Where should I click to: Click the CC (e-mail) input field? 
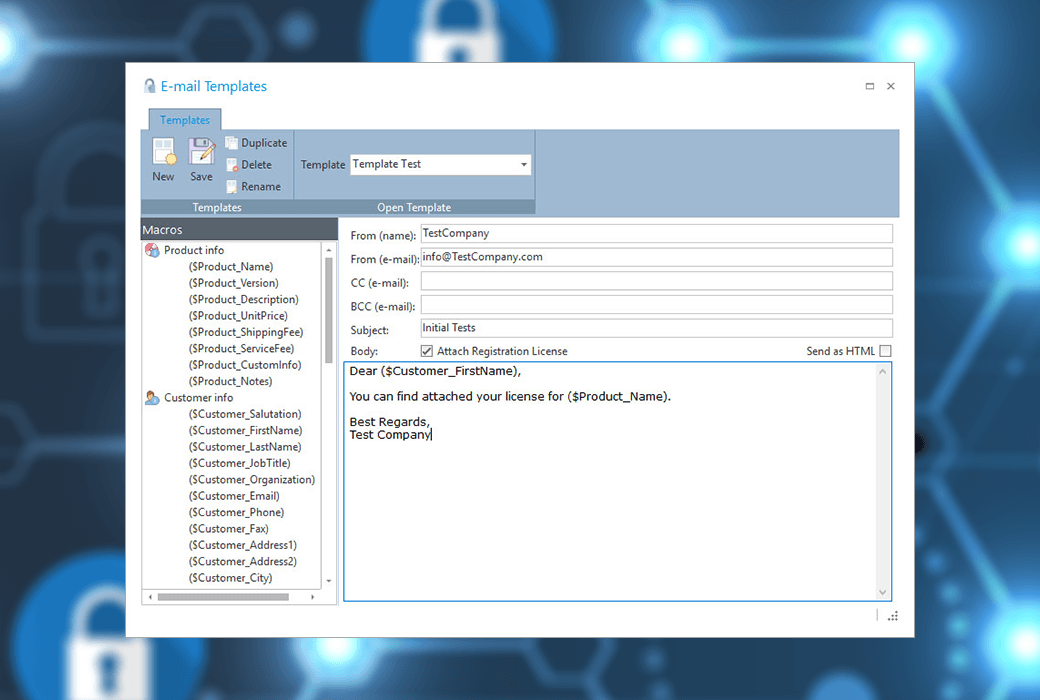point(656,282)
